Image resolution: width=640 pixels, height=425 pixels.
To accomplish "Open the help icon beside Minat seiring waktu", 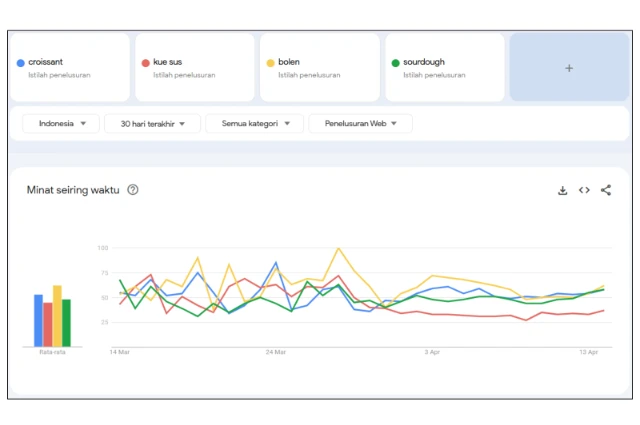I will (x=133, y=190).
